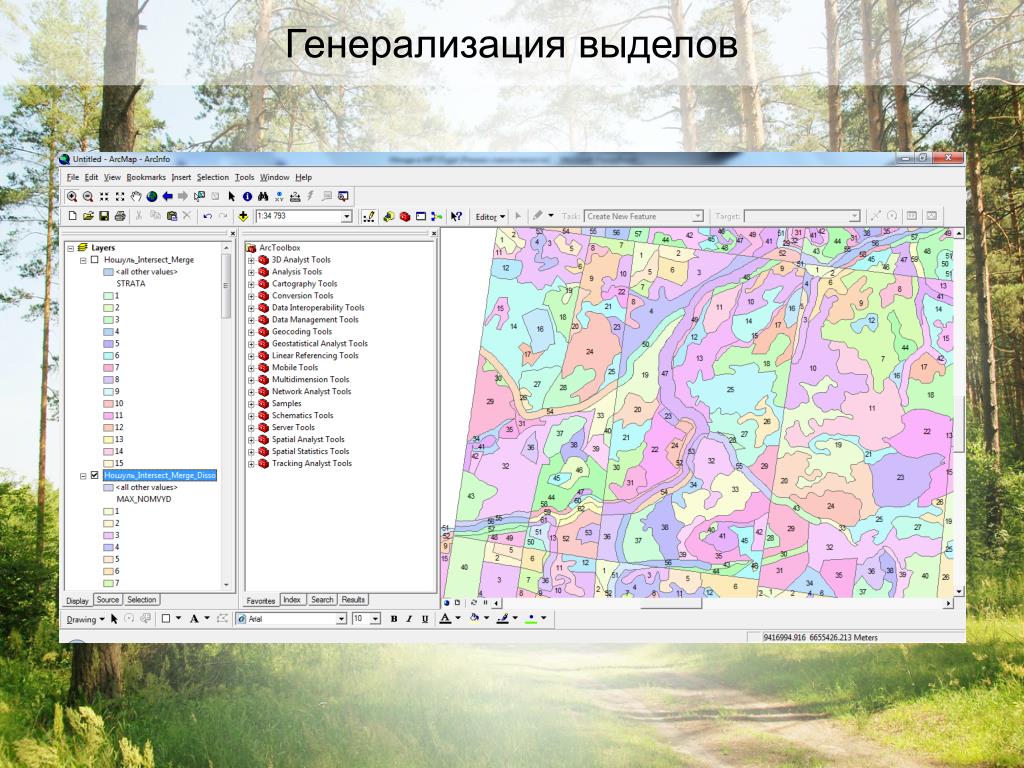Open the File menu

pyautogui.click(x=72, y=177)
